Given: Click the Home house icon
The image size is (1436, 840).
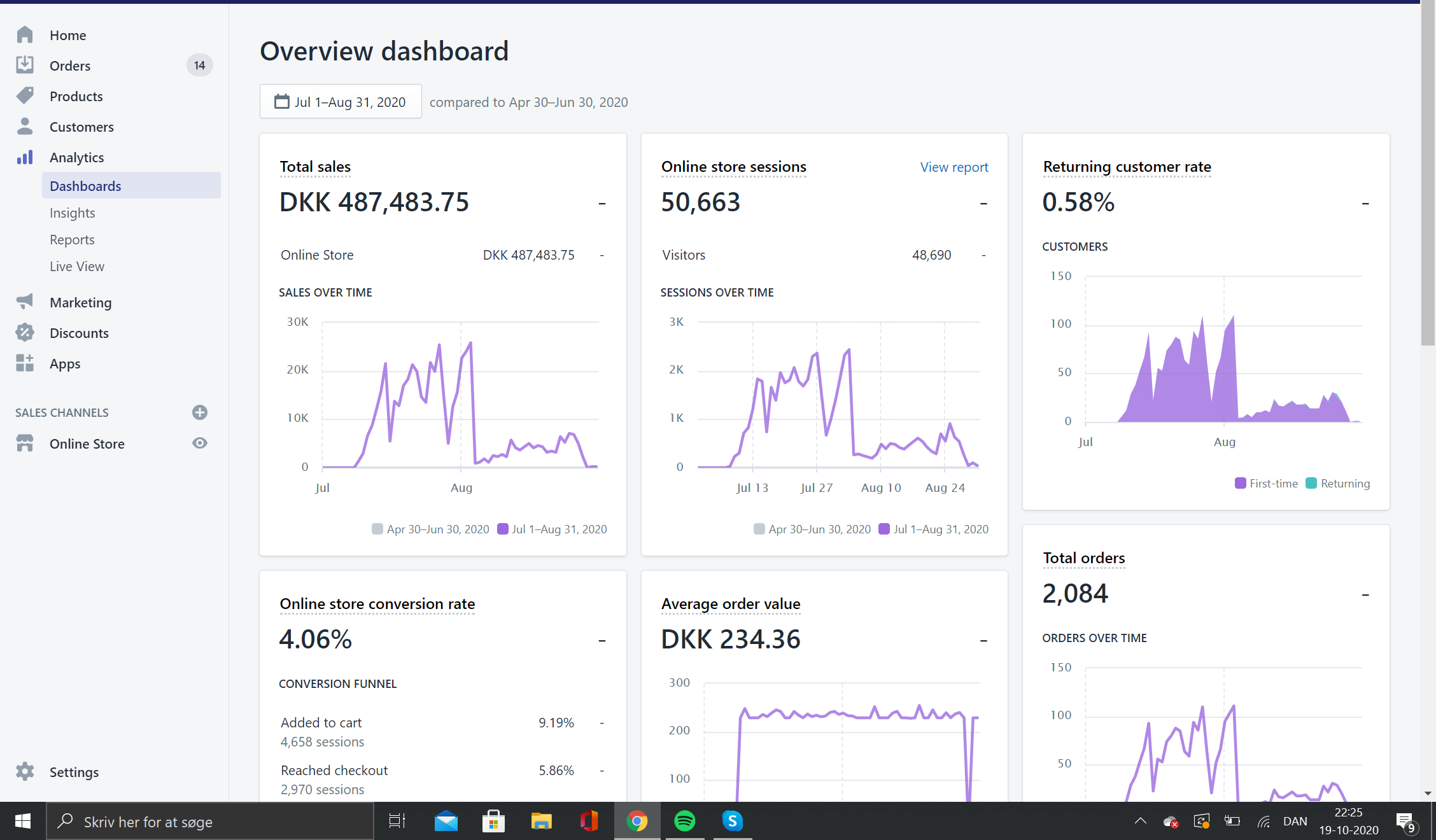Looking at the screenshot, I should click(25, 35).
